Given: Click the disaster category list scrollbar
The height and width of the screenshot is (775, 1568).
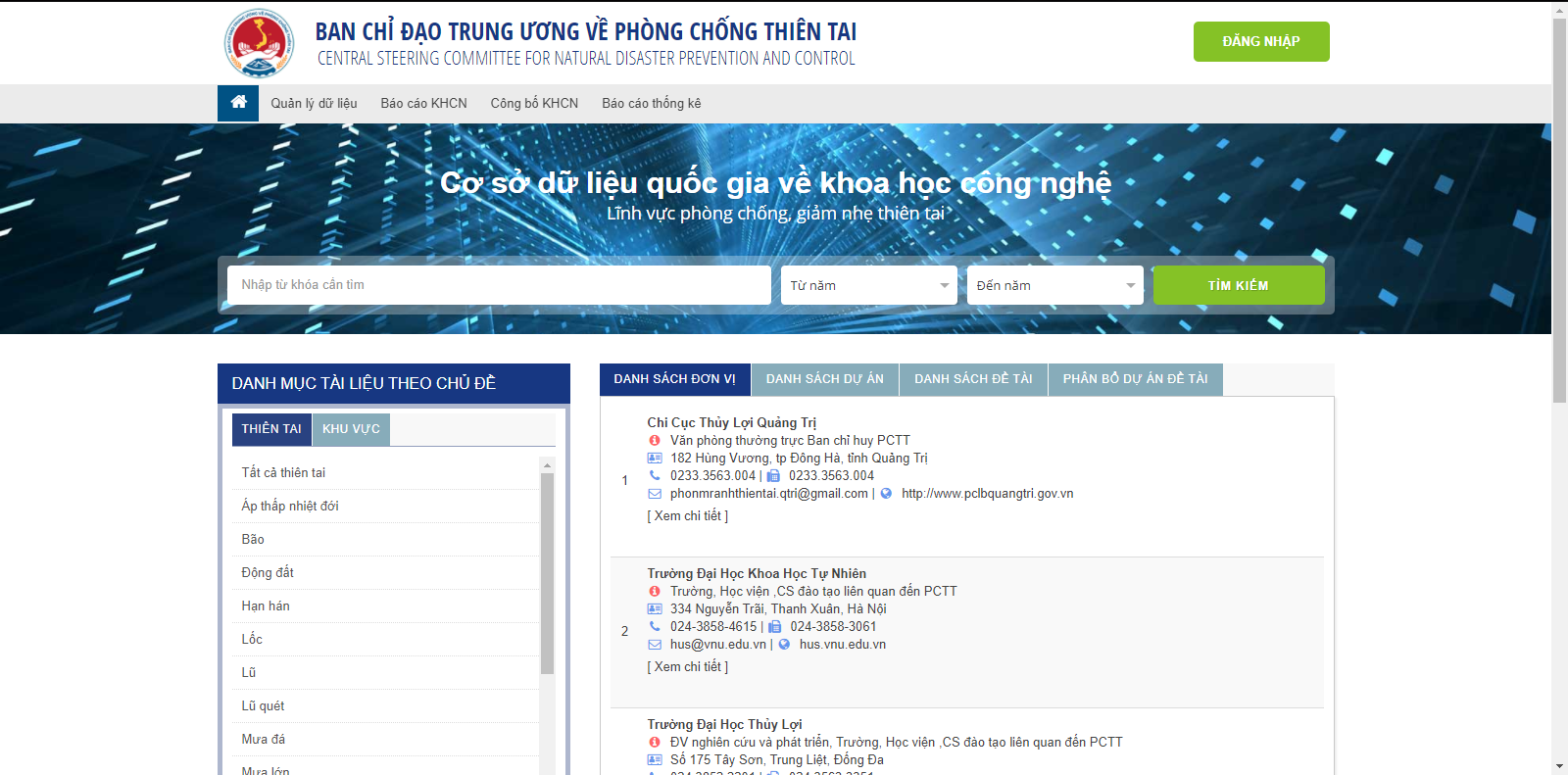Looking at the screenshot, I should (x=547, y=573).
